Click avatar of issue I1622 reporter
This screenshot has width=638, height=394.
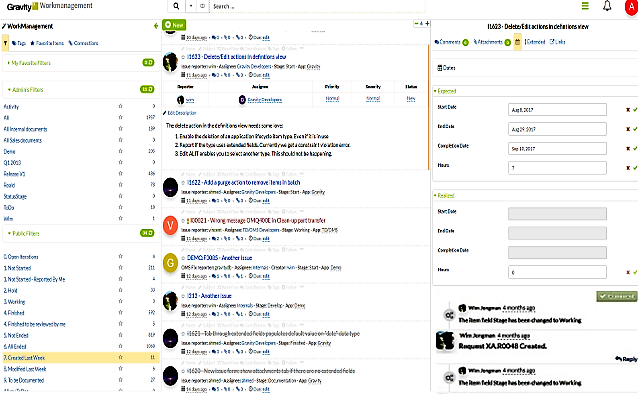pos(170,188)
